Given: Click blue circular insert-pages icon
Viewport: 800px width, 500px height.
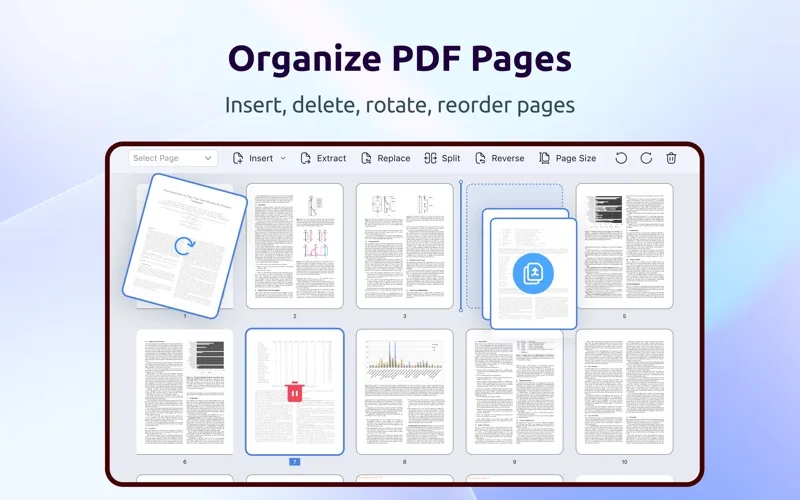Looking at the screenshot, I should (x=533, y=273).
